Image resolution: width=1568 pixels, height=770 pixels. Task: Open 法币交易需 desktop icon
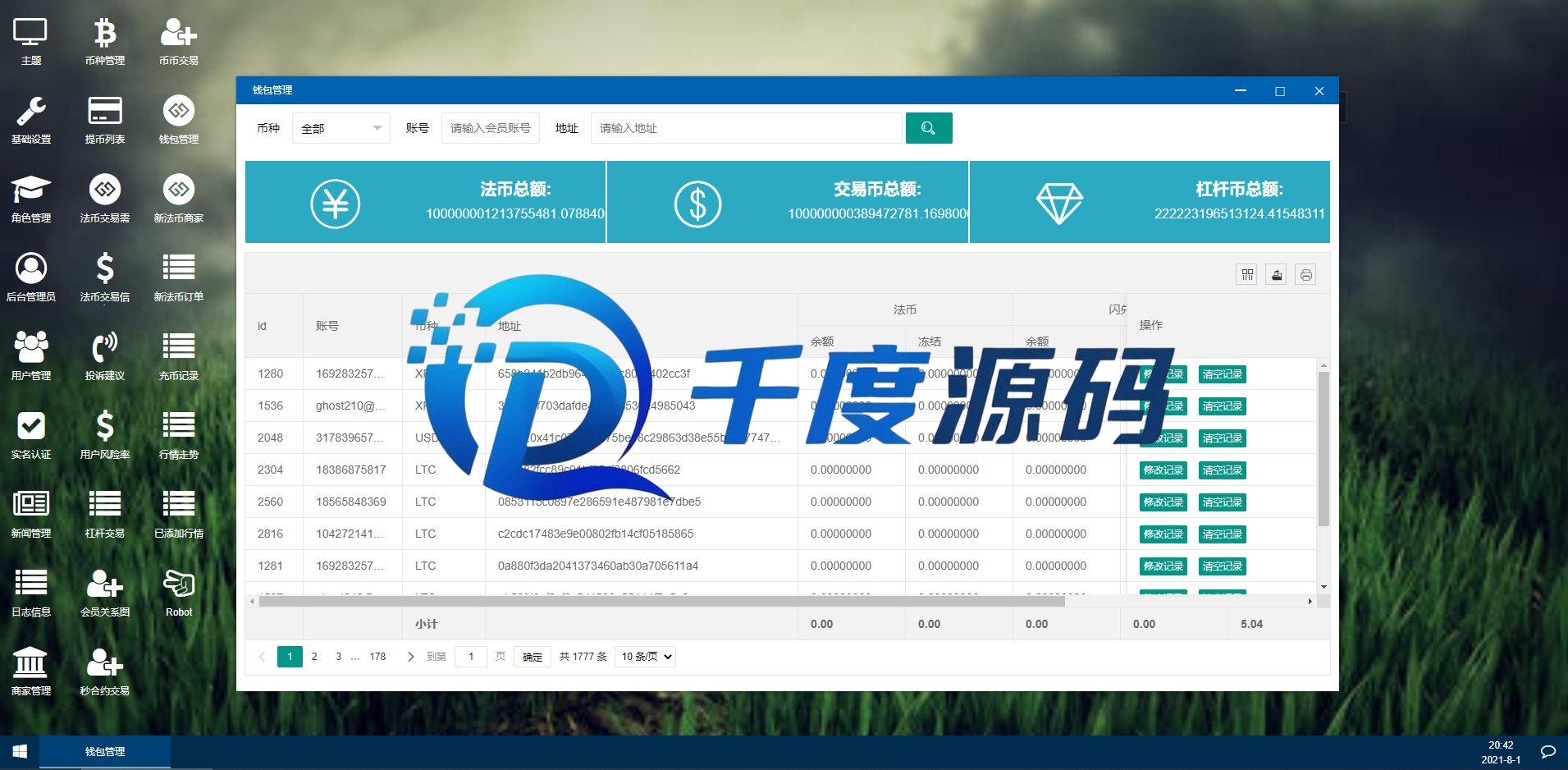pos(105,199)
